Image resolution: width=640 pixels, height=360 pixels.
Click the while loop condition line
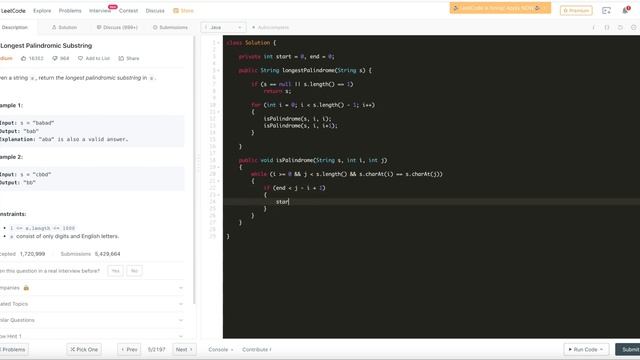(347, 174)
